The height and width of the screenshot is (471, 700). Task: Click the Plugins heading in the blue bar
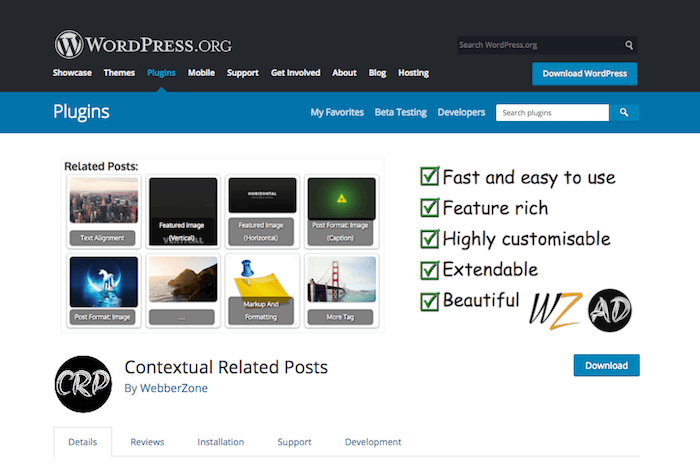[81, 112]
